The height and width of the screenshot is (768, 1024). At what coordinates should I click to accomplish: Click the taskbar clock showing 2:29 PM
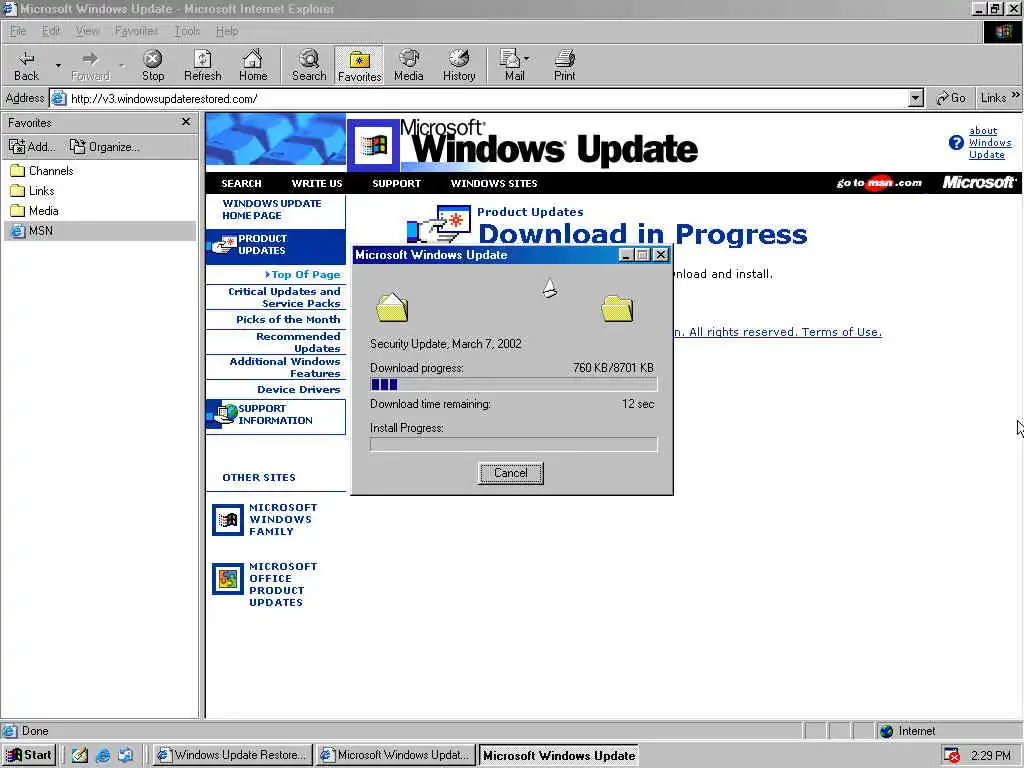point(990,756)
